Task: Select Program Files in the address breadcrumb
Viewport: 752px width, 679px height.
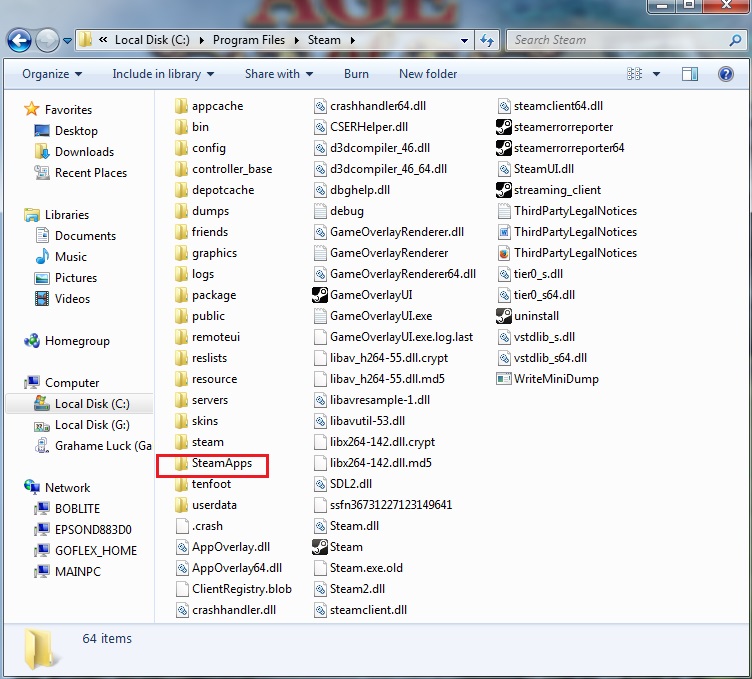Action: (248, 40)
